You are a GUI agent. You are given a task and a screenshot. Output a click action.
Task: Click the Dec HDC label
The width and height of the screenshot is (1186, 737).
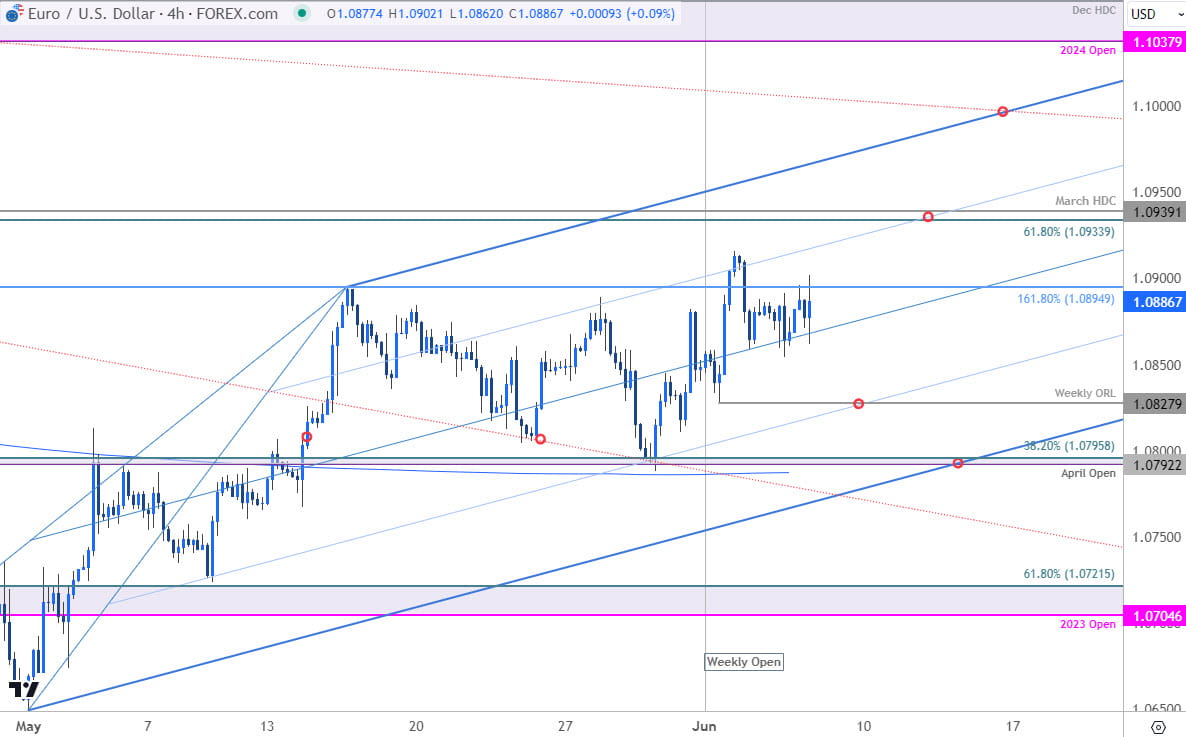tap(1094, 11)
